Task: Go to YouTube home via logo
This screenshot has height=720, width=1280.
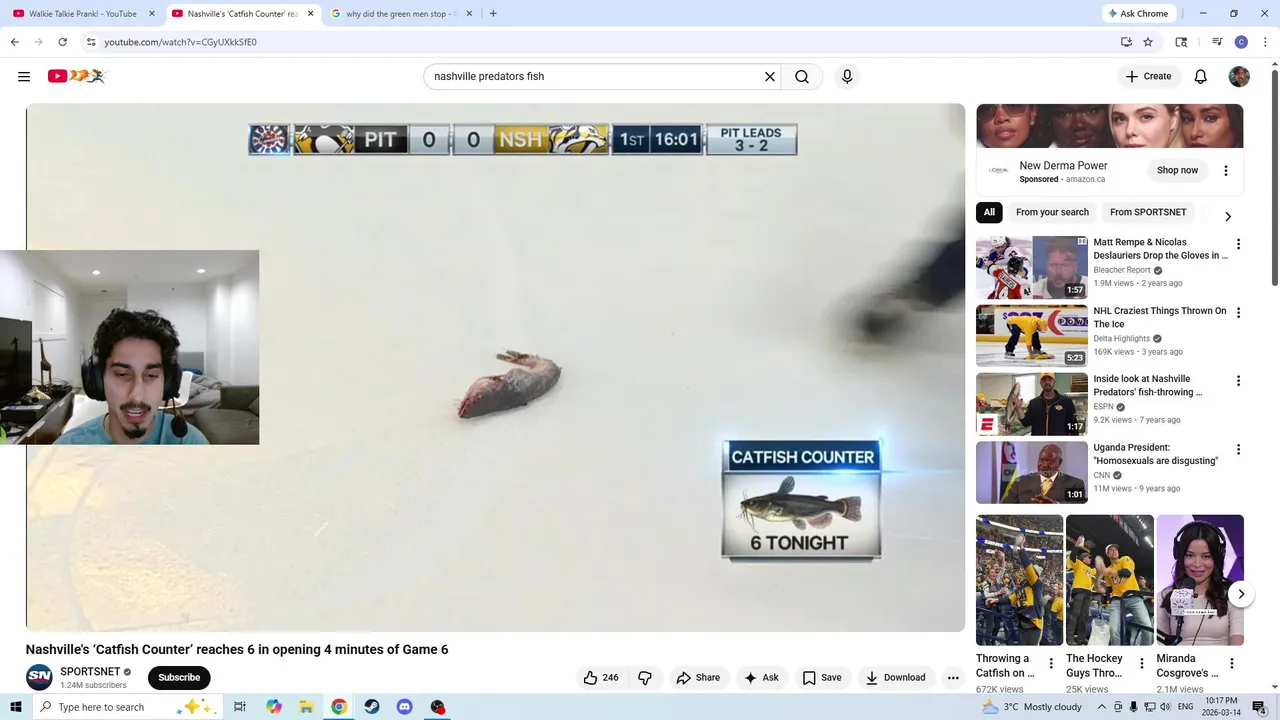Action: click(76, 76)
